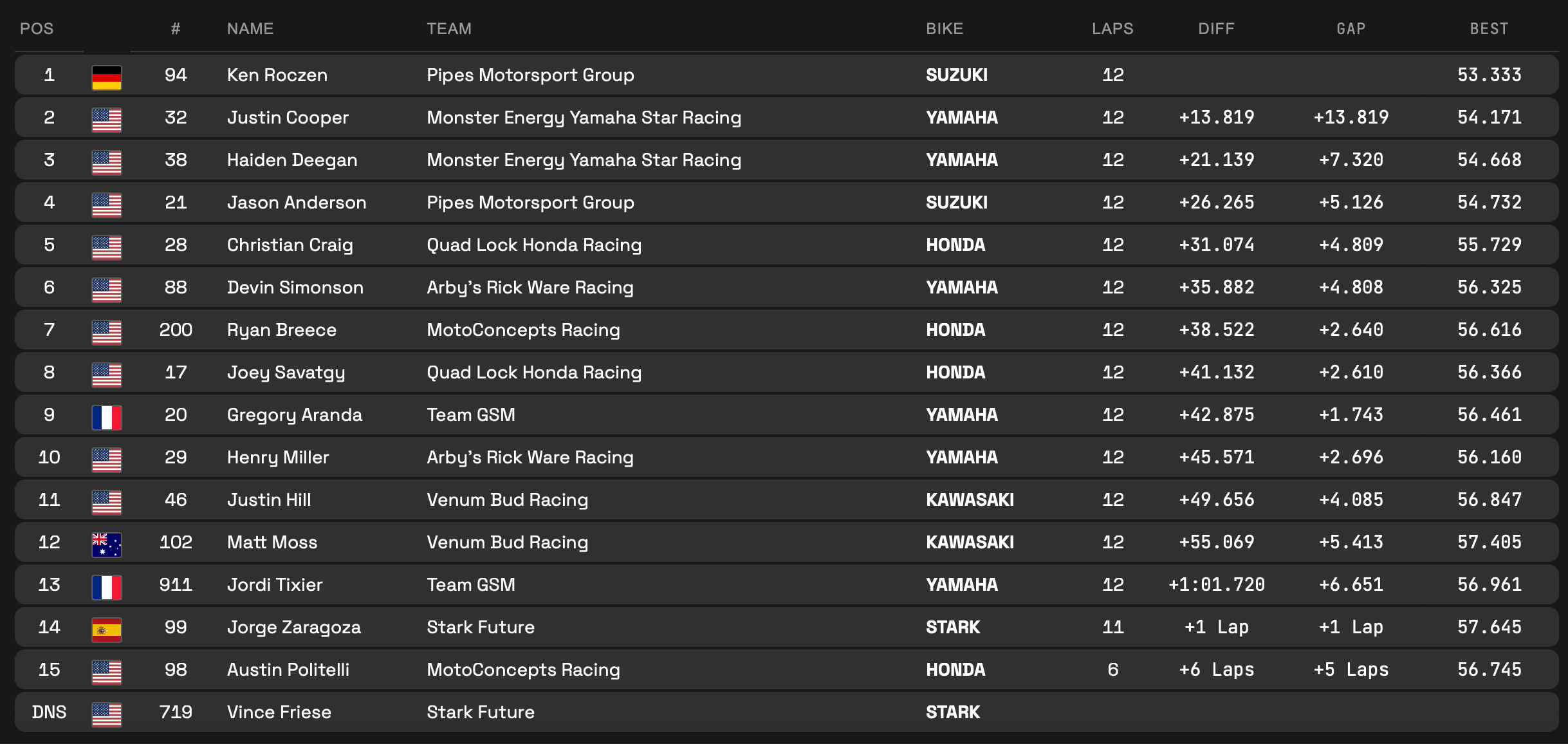Click Ken Roczen's best lap time 53.333
The width and height of the screenshot is (1568, 744).
[x=1489, y=75]
